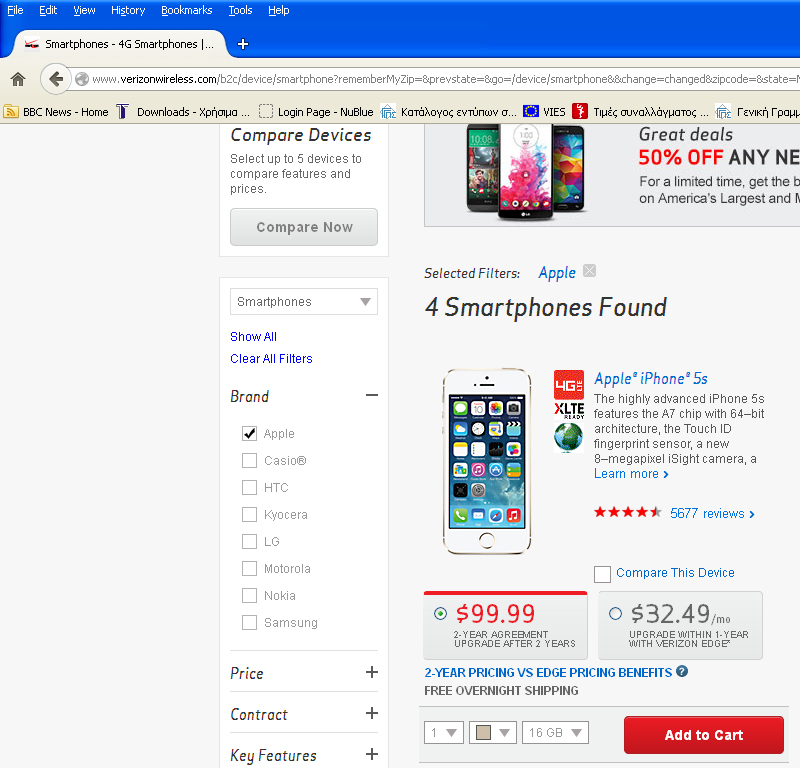Select the $32.49/mo Verizon Edge option
Image resolution: width=800 pixels, height=768 pixels.
[x=616, y=613]
